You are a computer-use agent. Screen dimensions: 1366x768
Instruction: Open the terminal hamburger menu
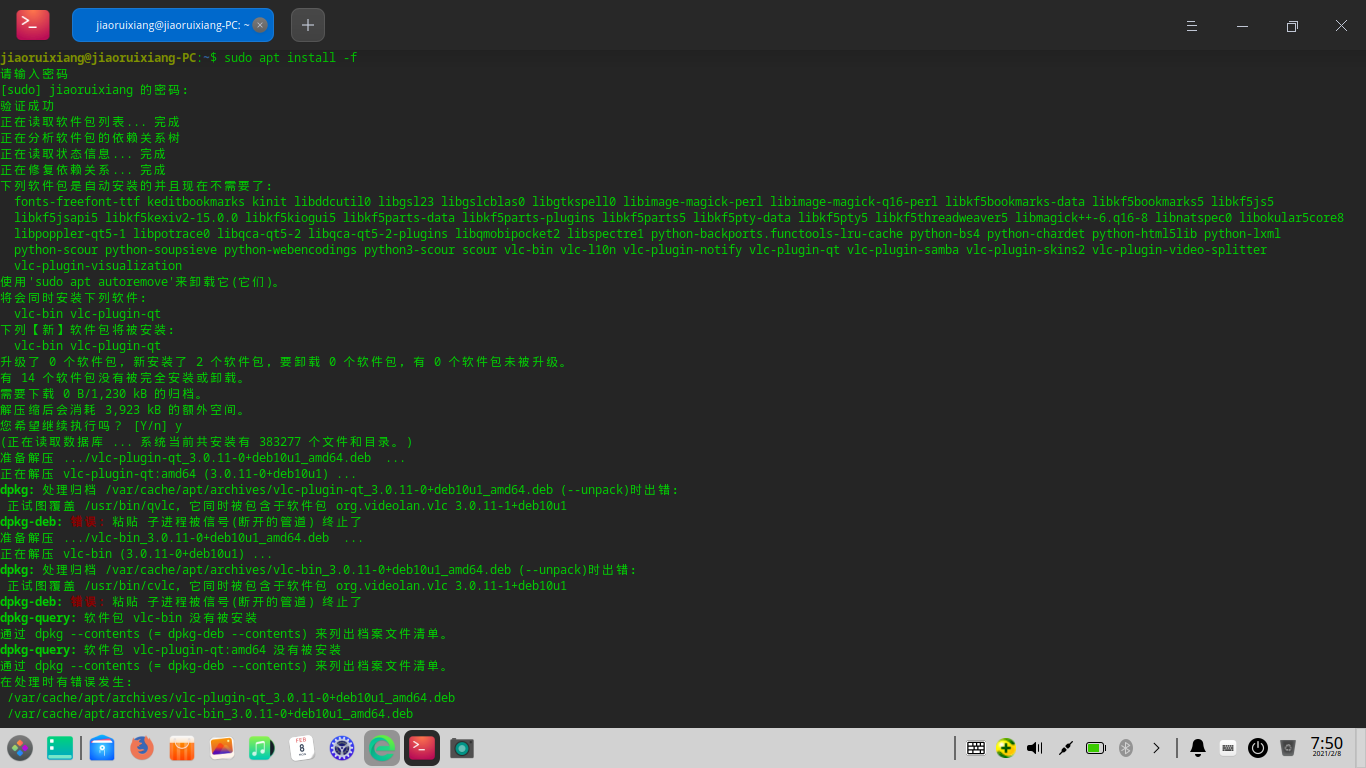[x=1191, y=26]
